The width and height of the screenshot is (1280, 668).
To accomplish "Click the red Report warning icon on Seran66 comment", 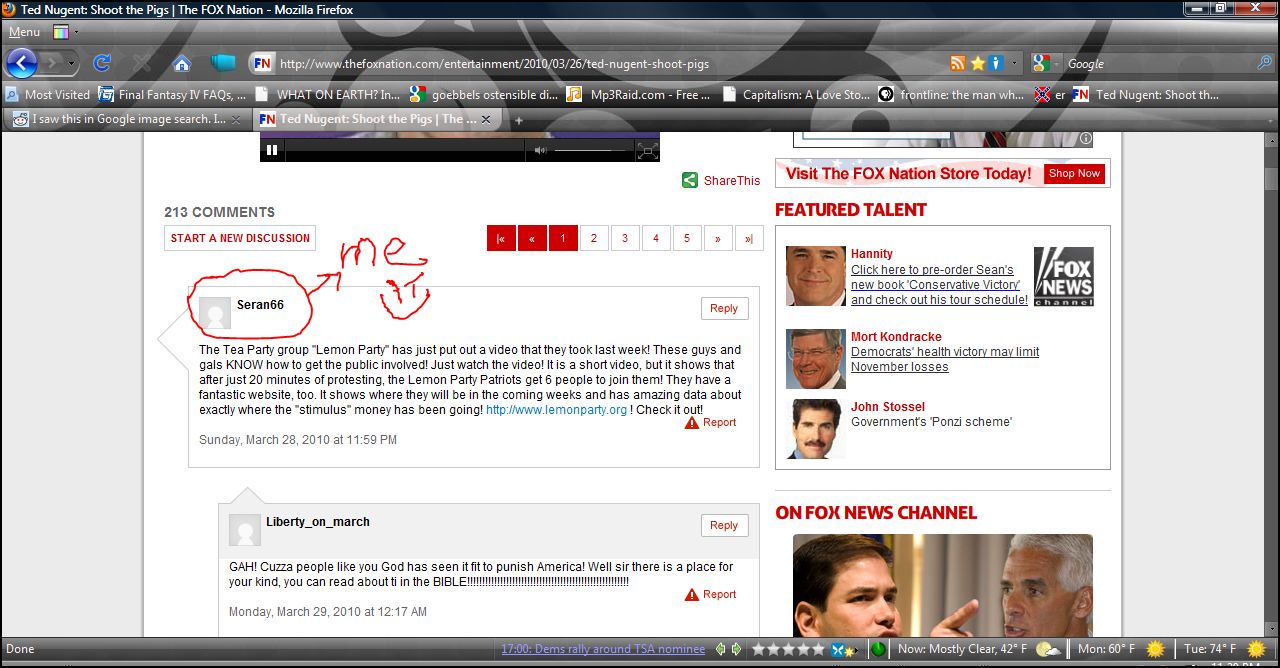I will (692, 423).
